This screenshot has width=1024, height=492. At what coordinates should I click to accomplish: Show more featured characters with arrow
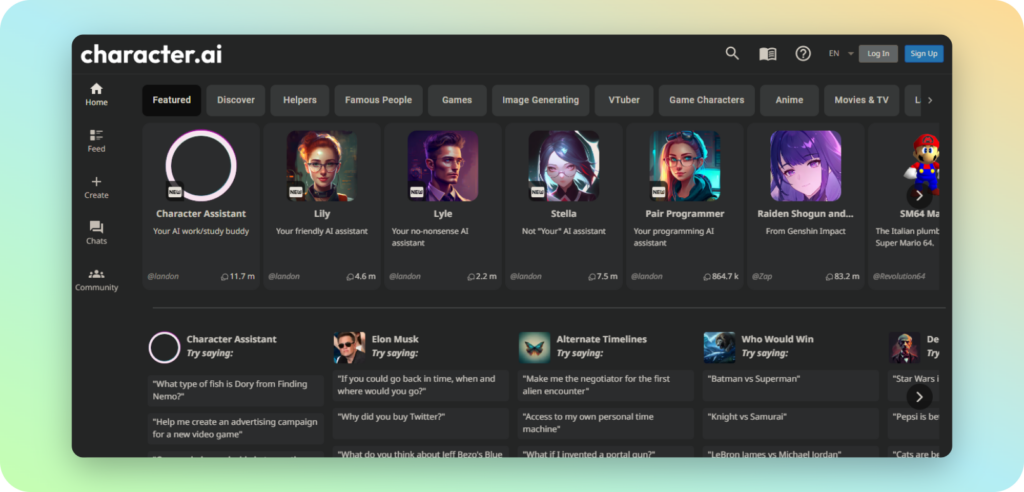(x=919, y=196)
